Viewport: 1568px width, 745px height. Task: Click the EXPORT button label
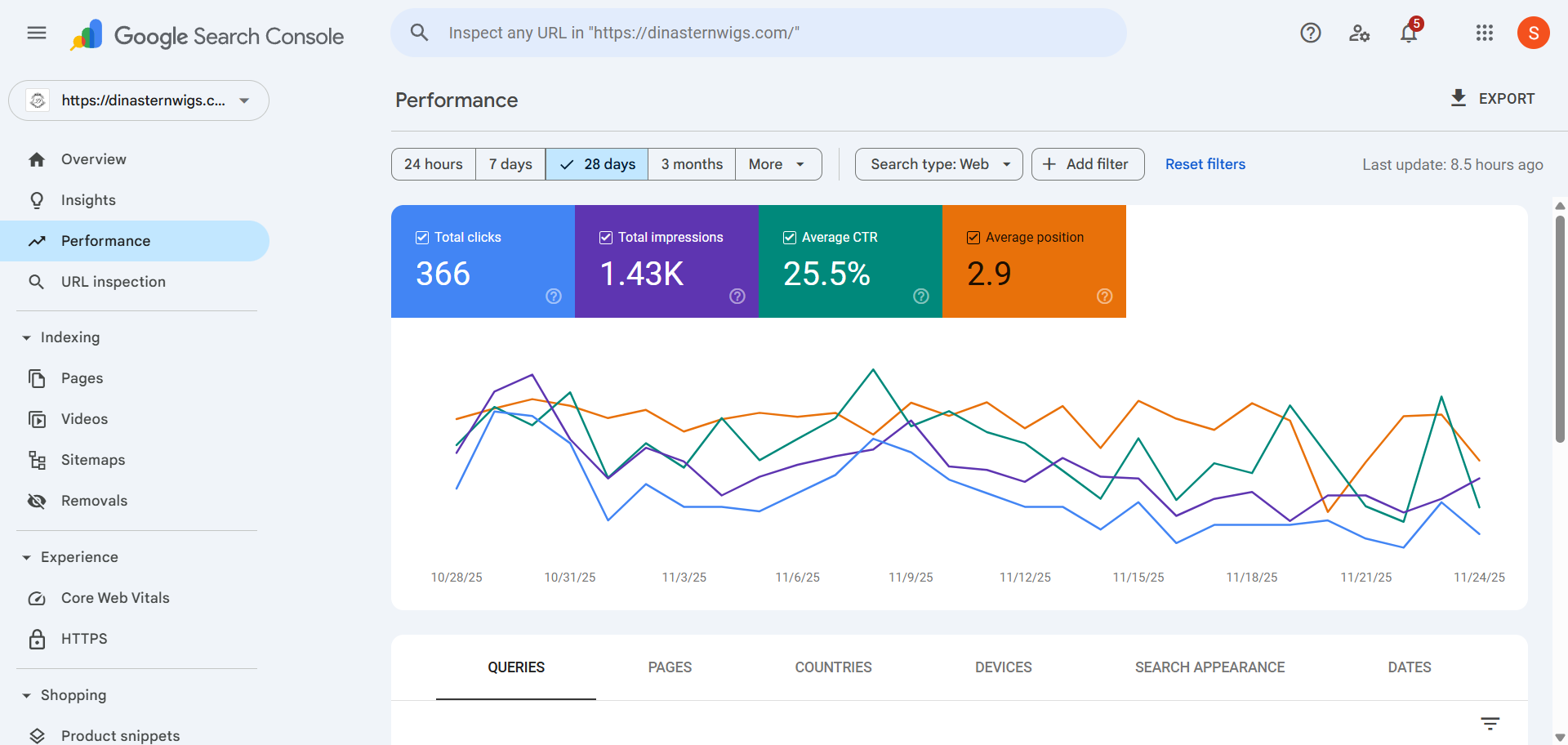[1507, 99]
